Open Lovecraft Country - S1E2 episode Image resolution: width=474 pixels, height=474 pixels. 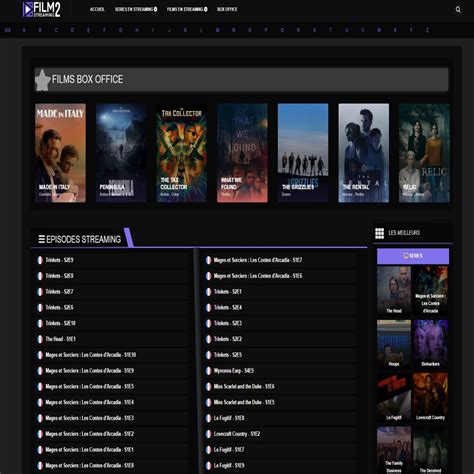237,434
